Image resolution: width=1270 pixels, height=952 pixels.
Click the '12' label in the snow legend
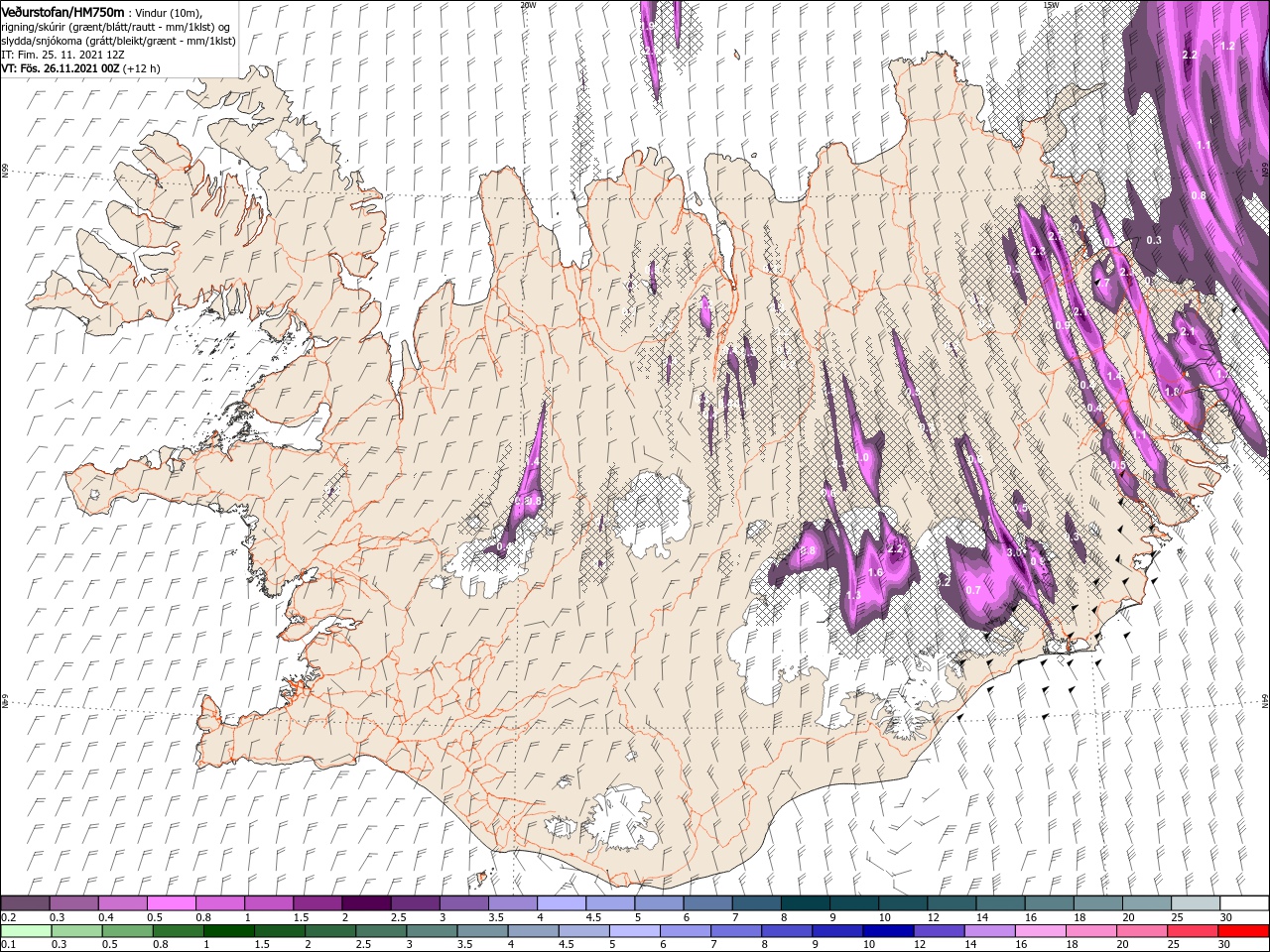(932, 917)
